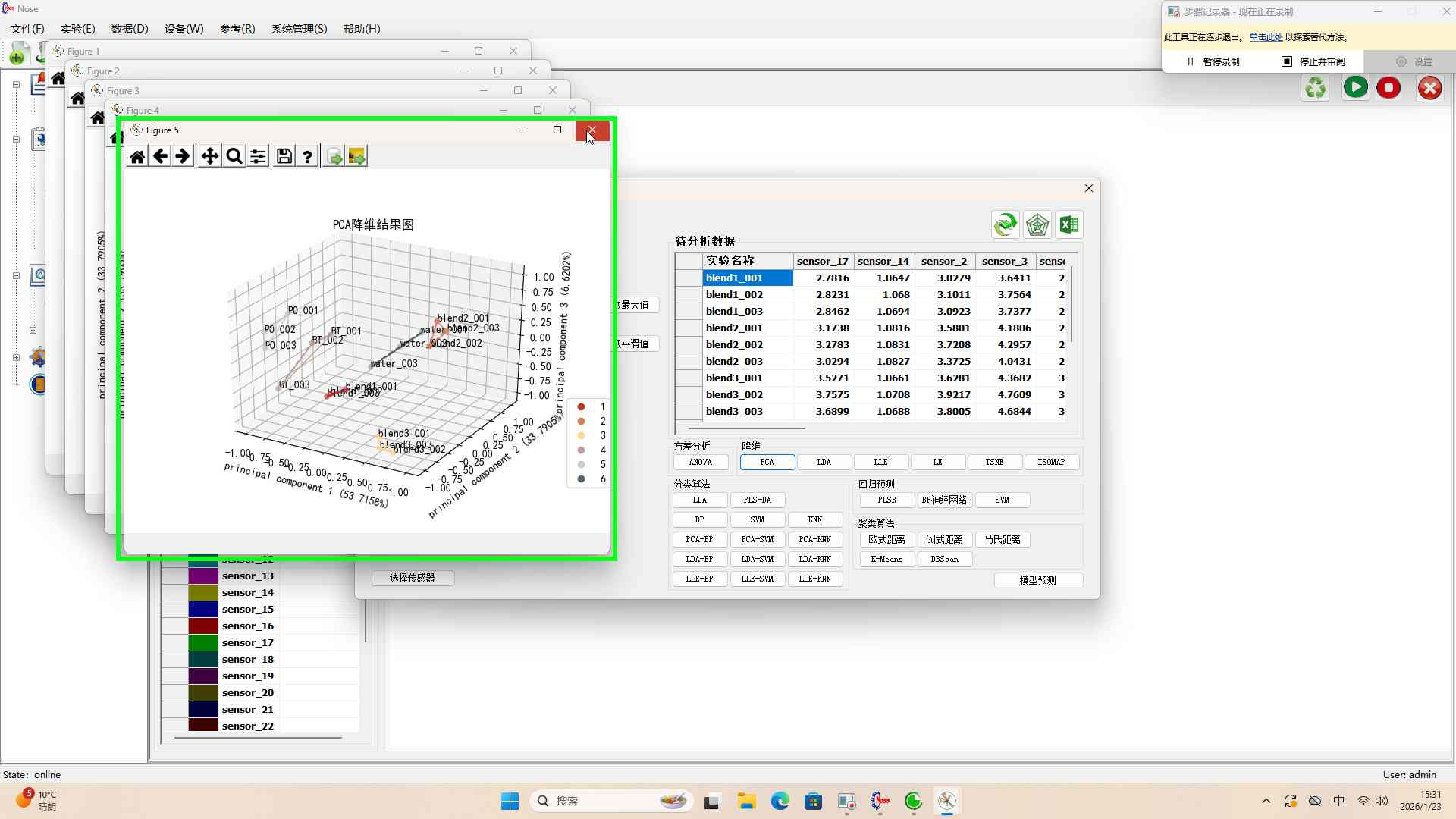The width and height of the screenshot is (1456, 819).
Task: Click the sensor_15 blue color swatch
Action: click(x=203, y=610)
